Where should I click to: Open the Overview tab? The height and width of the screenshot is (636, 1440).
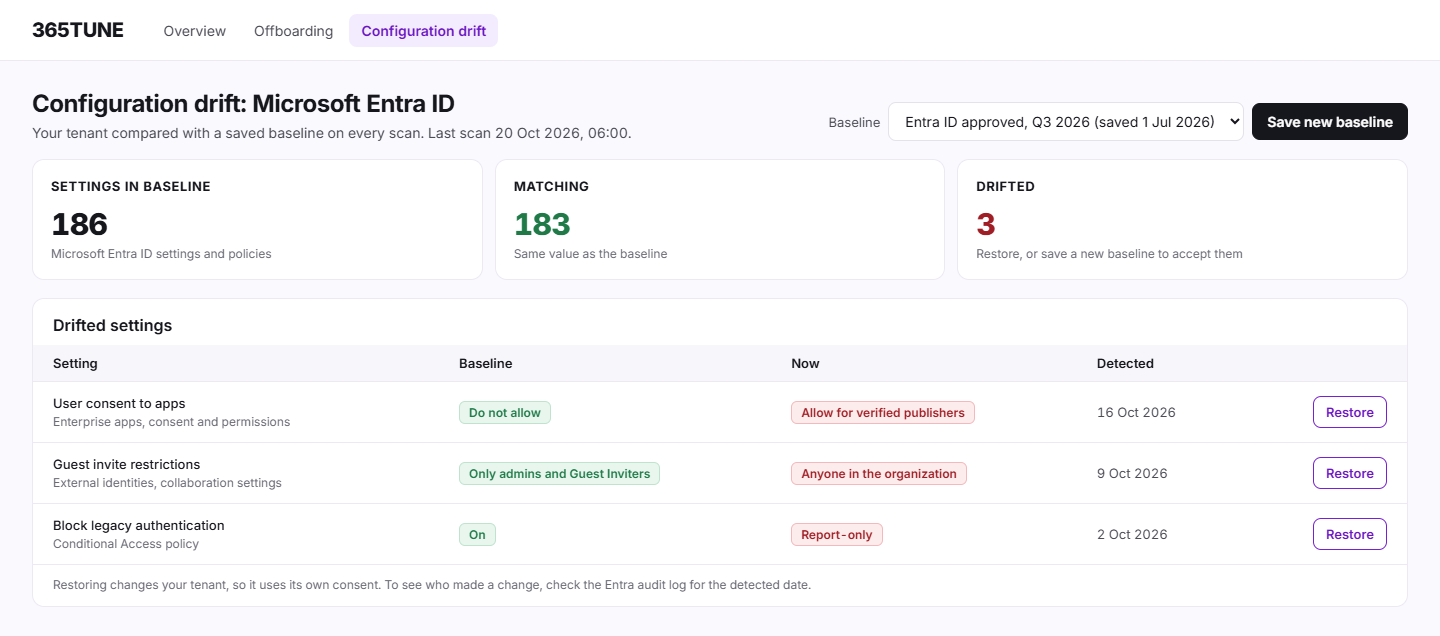195,31
